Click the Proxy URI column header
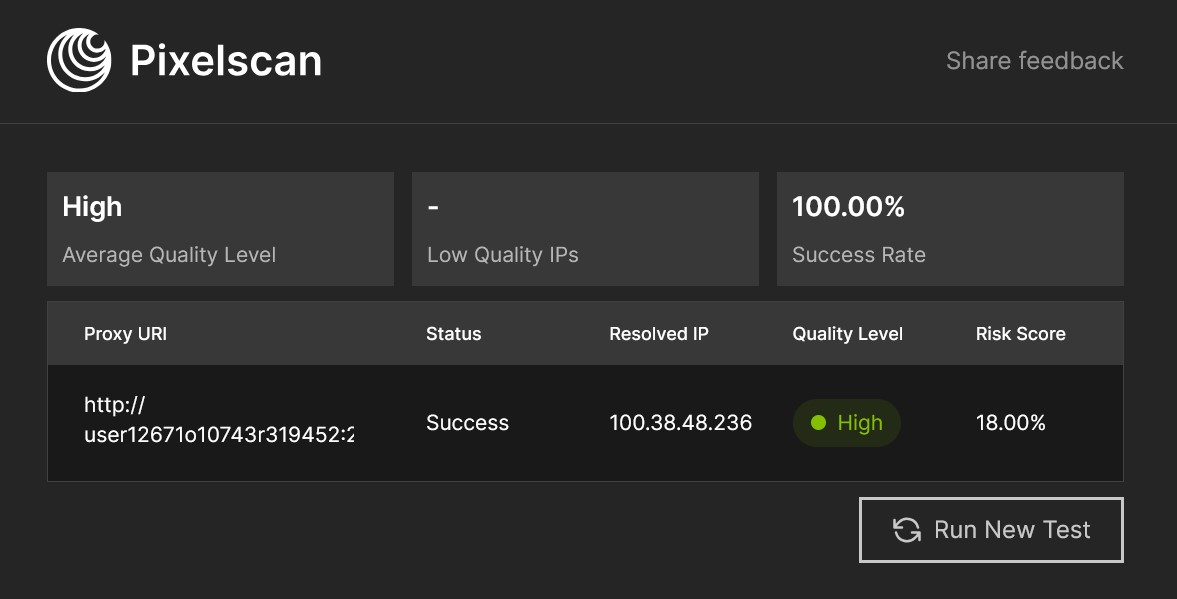1177x599 pixels. tap(125, 334)
